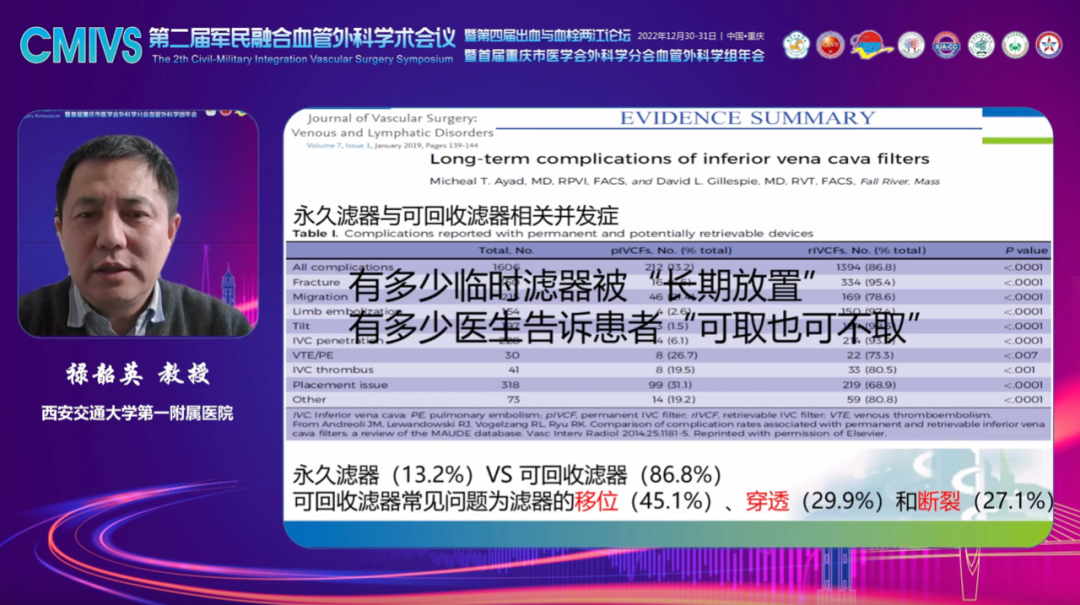
Task: Click the Table I caption text
Action: (x=553, y=234)
